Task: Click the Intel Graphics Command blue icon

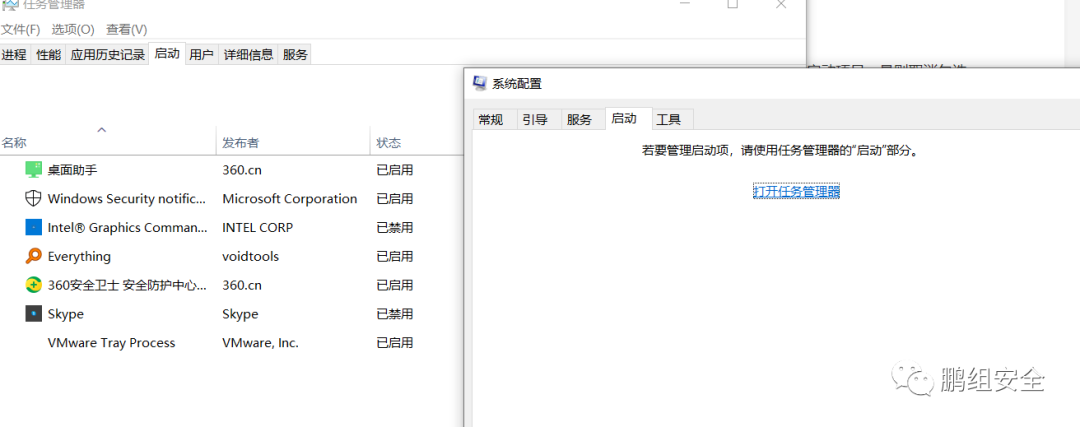Action: (x=34, y=227)
